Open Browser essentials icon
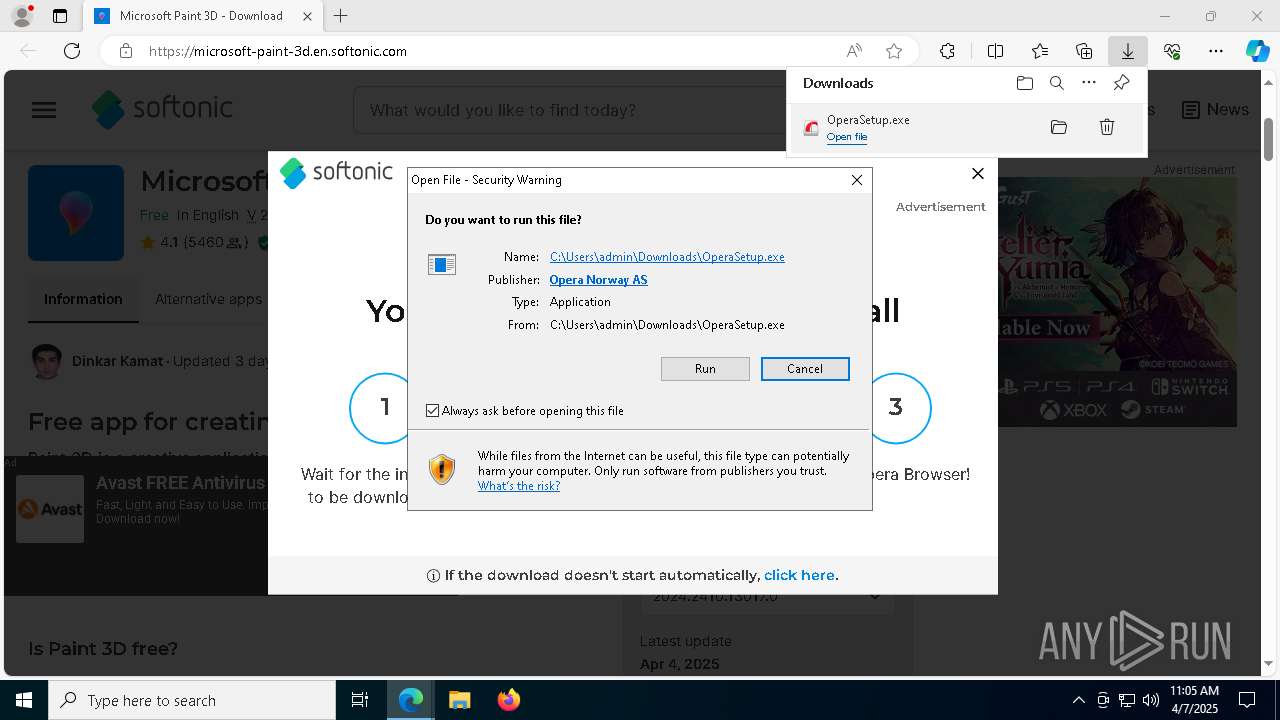1280x720 pixels. (x=1172, y=51)
